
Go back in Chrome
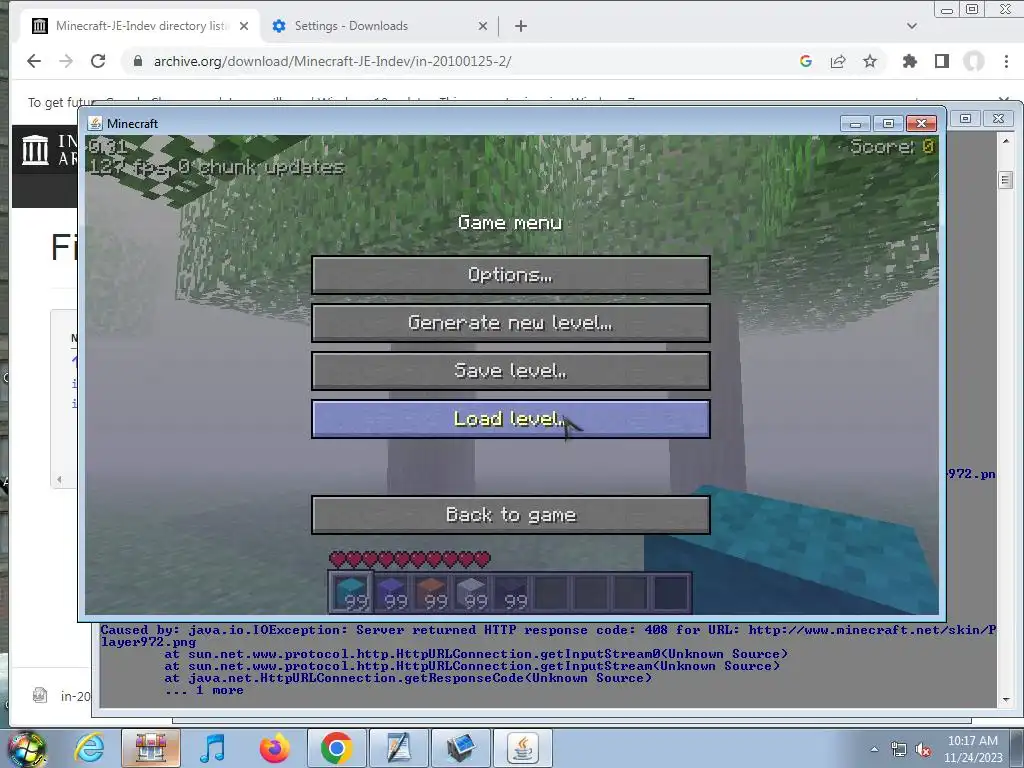pos(34,61)
